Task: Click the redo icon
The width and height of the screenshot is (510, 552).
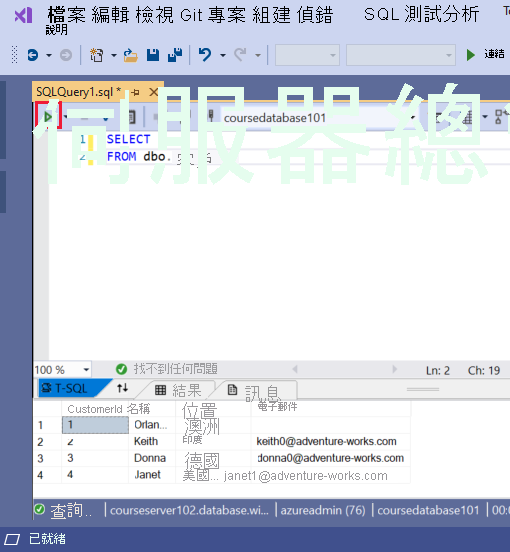Action: tap(240, 55)
